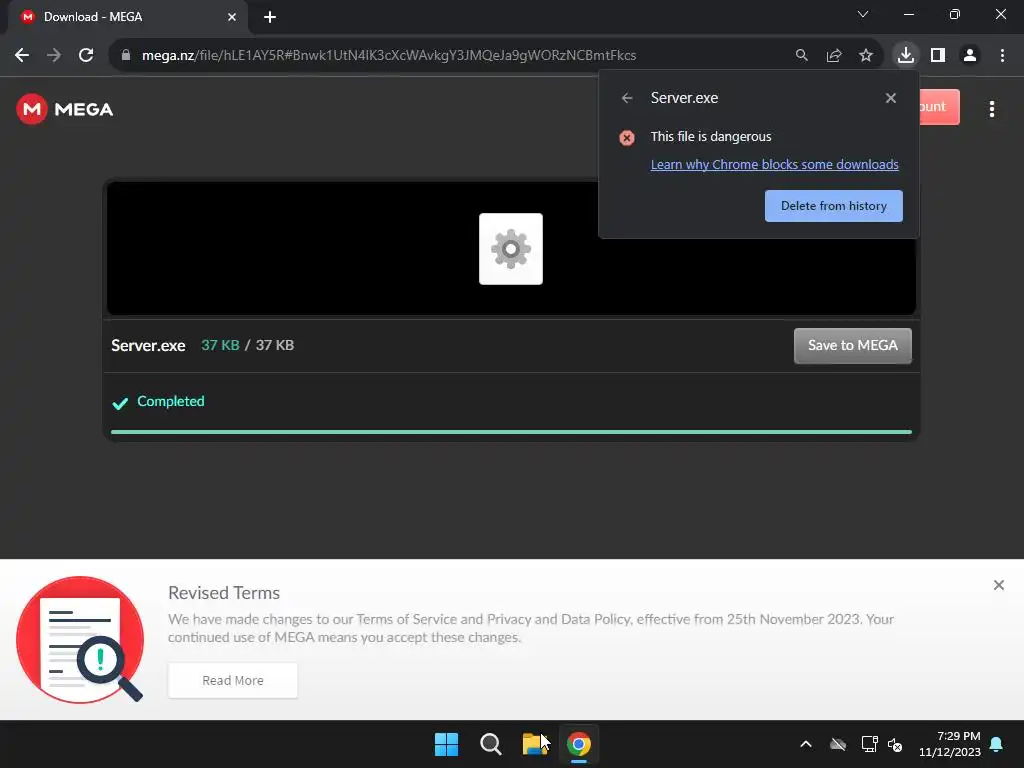Open MEGA page three-dot menu
This screenshot has width=1024, height=768.
pyautogui.click(x=992, y=109)
